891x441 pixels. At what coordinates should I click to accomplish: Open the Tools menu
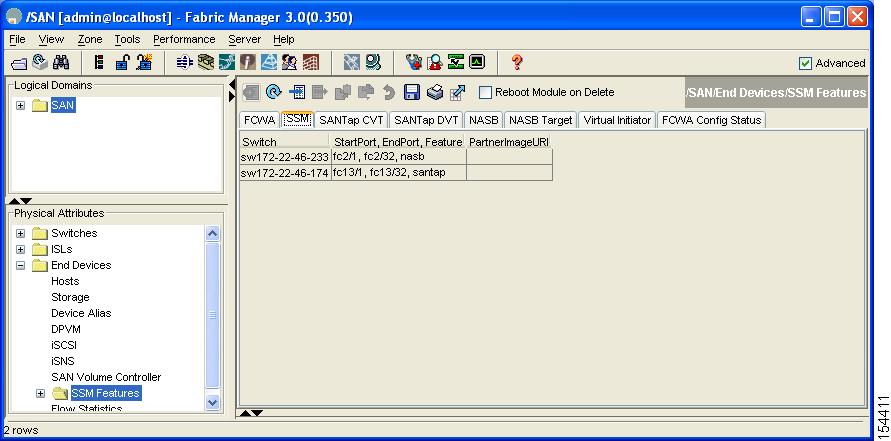coord(127,39)
